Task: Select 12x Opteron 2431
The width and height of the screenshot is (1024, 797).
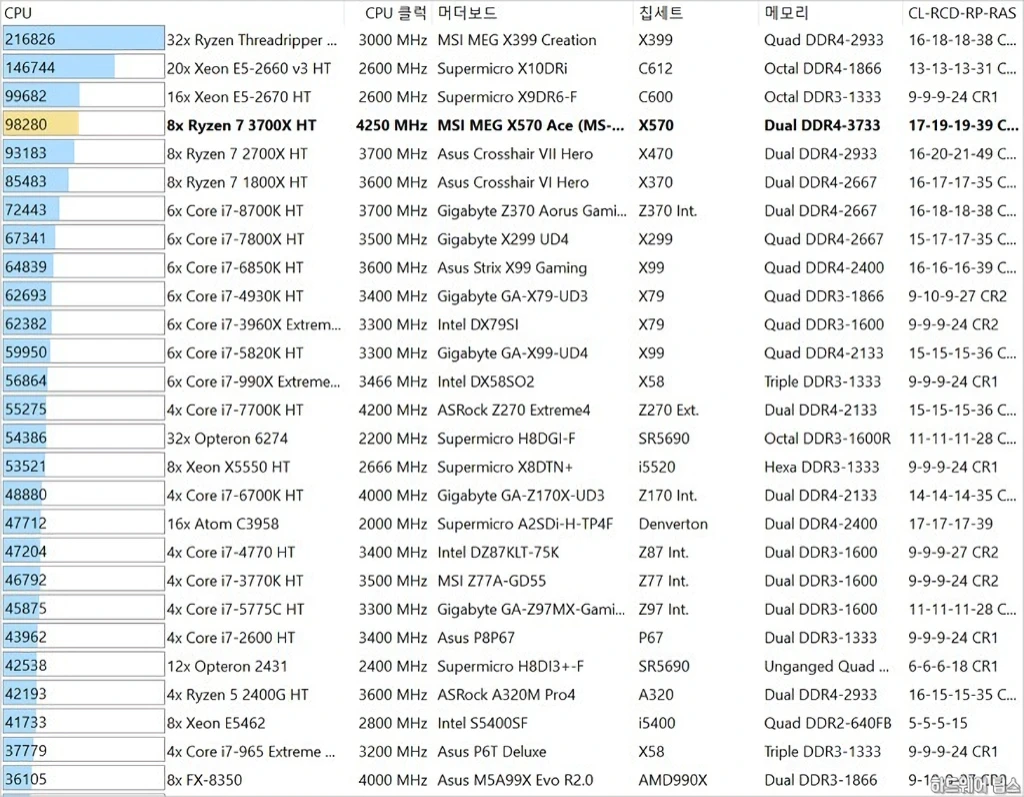Action: click(x=227, y=666)
